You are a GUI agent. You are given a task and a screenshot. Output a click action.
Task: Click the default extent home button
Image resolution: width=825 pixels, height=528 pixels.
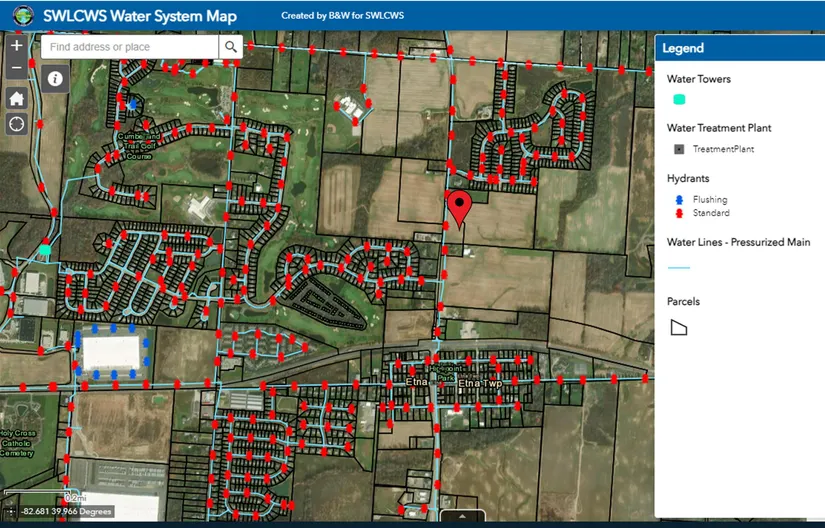point(16,98)
